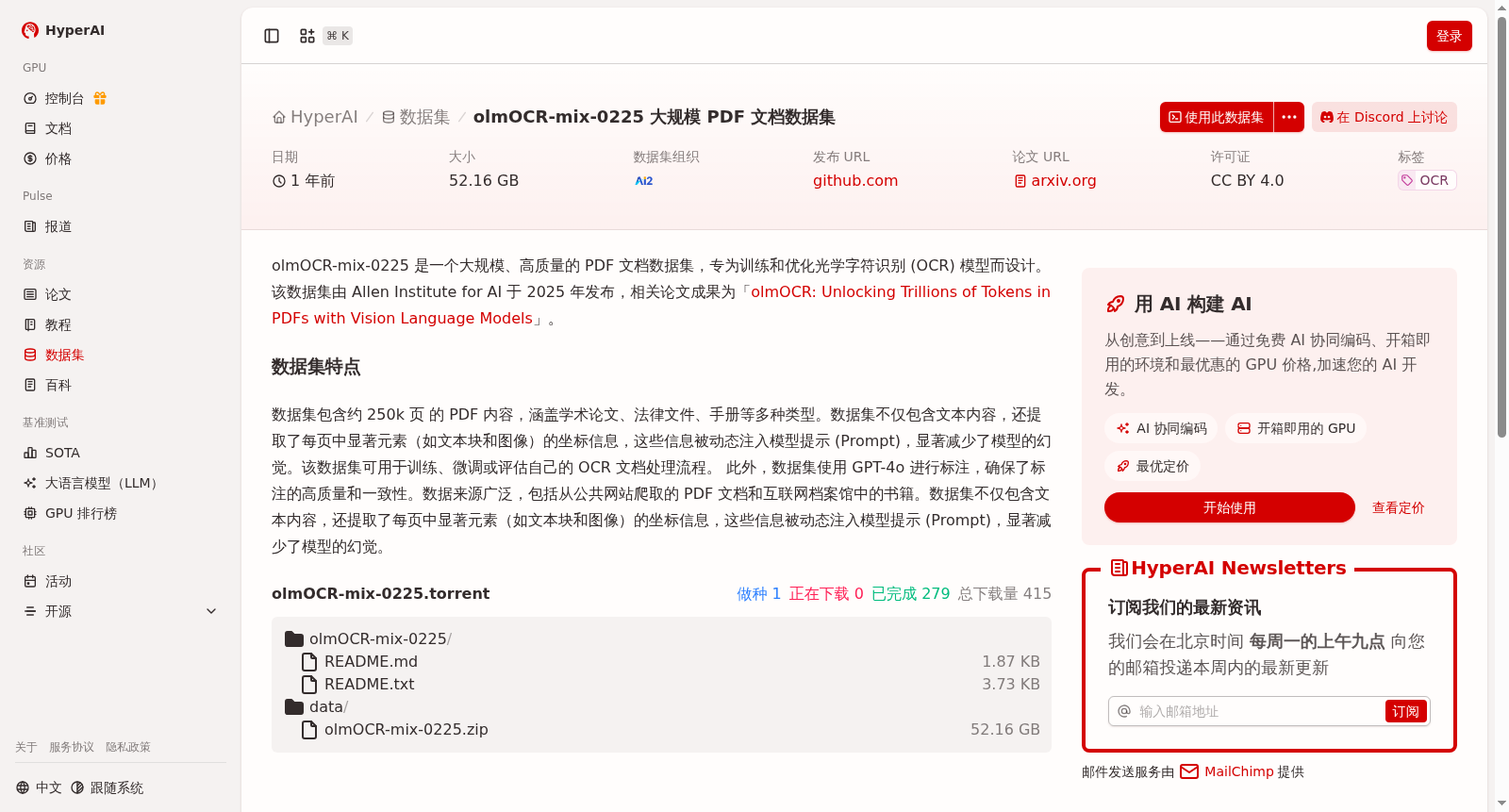Image resolution: width=1509 pixels, height=812 pixels.
Task: Click the CC BY 4.0 license text
Action: click(1247, 180)
